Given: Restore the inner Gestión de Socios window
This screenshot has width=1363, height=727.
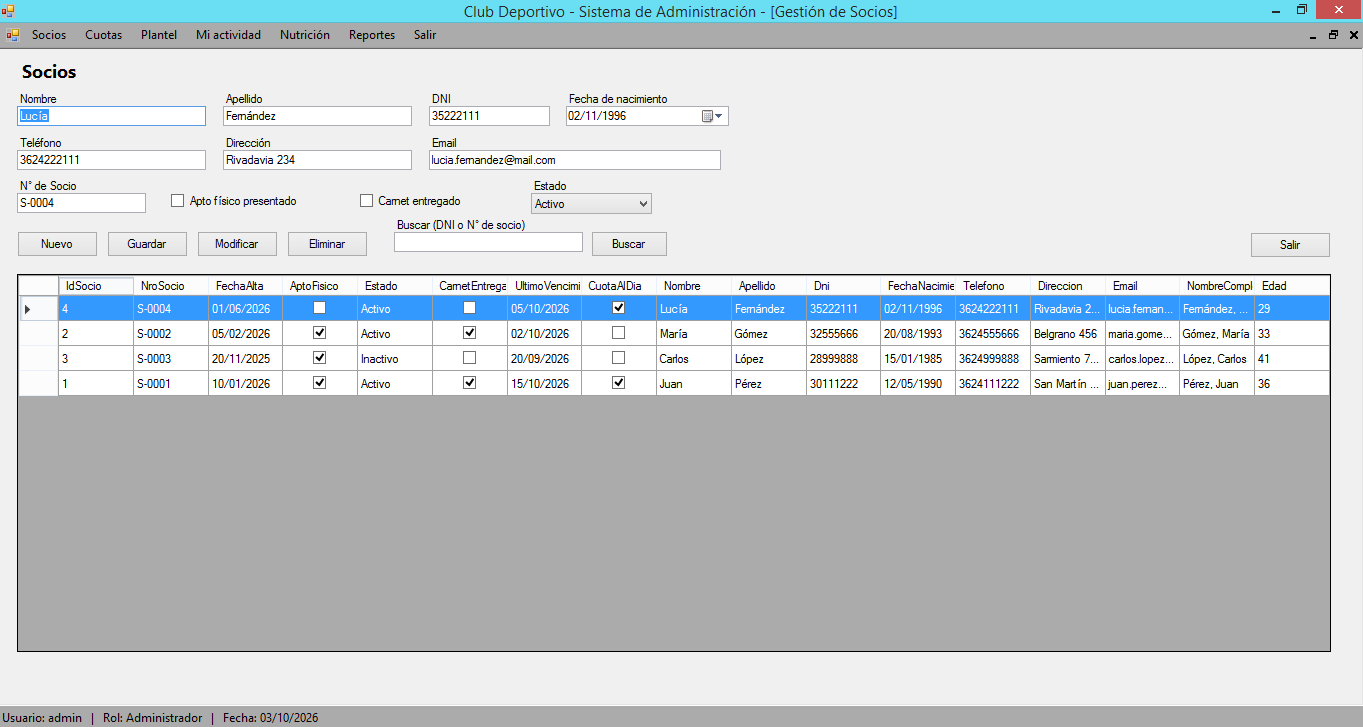Looking at the screenshot, I should (x=1333, y=35).
